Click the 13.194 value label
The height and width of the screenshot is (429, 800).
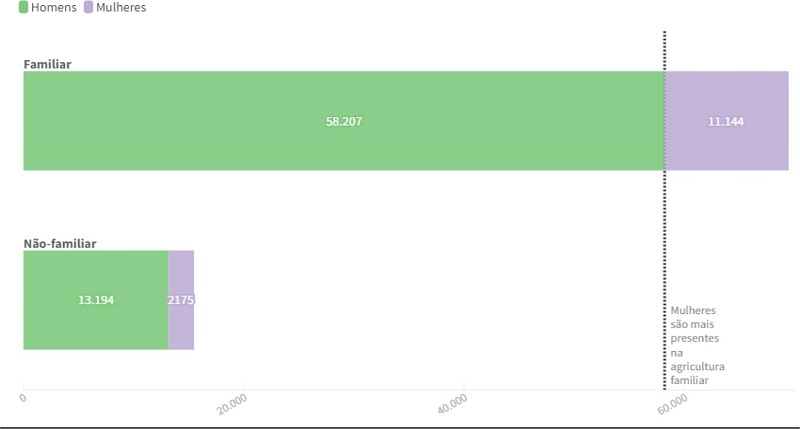(96, 300)
